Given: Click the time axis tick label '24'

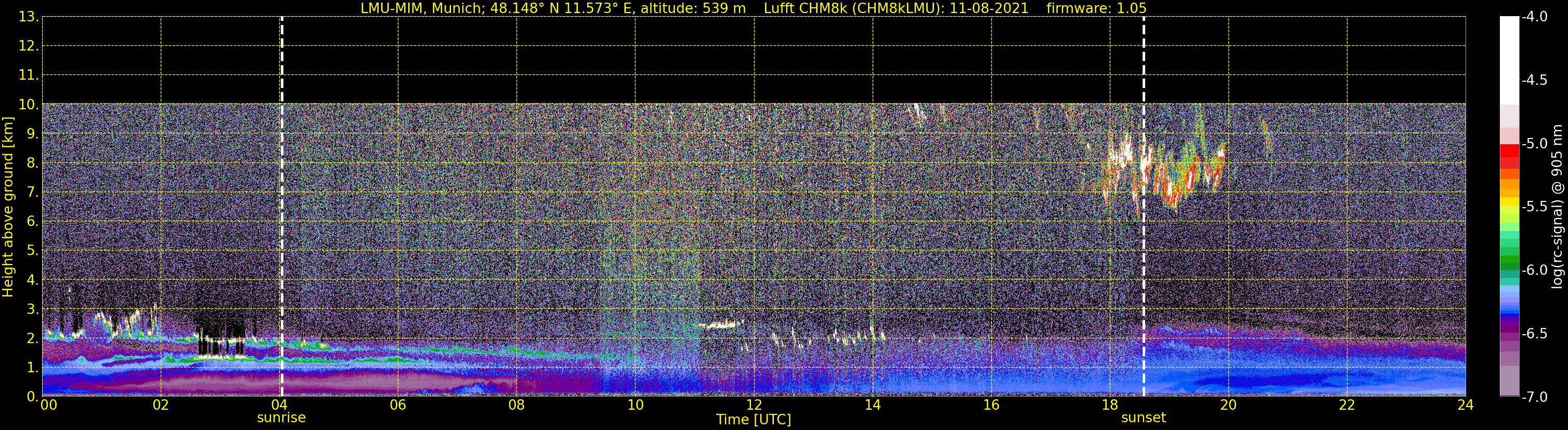Looking at the screenshot, I should (x=1465, y=406).
